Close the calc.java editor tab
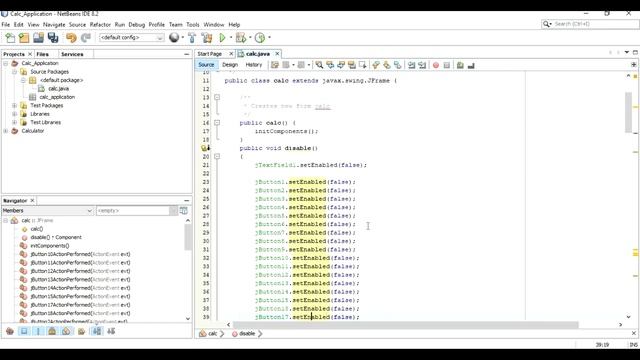 [x=277, y=53]
